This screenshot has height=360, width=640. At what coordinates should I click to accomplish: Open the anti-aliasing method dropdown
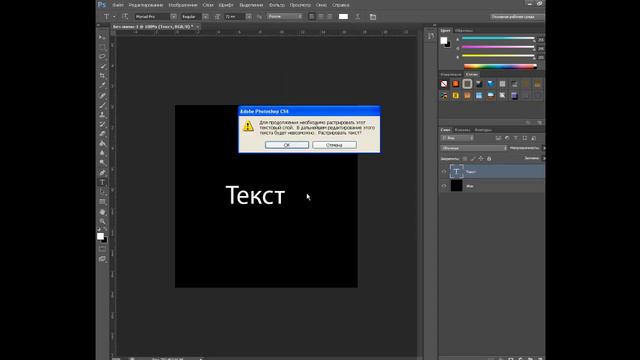(285, 16)
